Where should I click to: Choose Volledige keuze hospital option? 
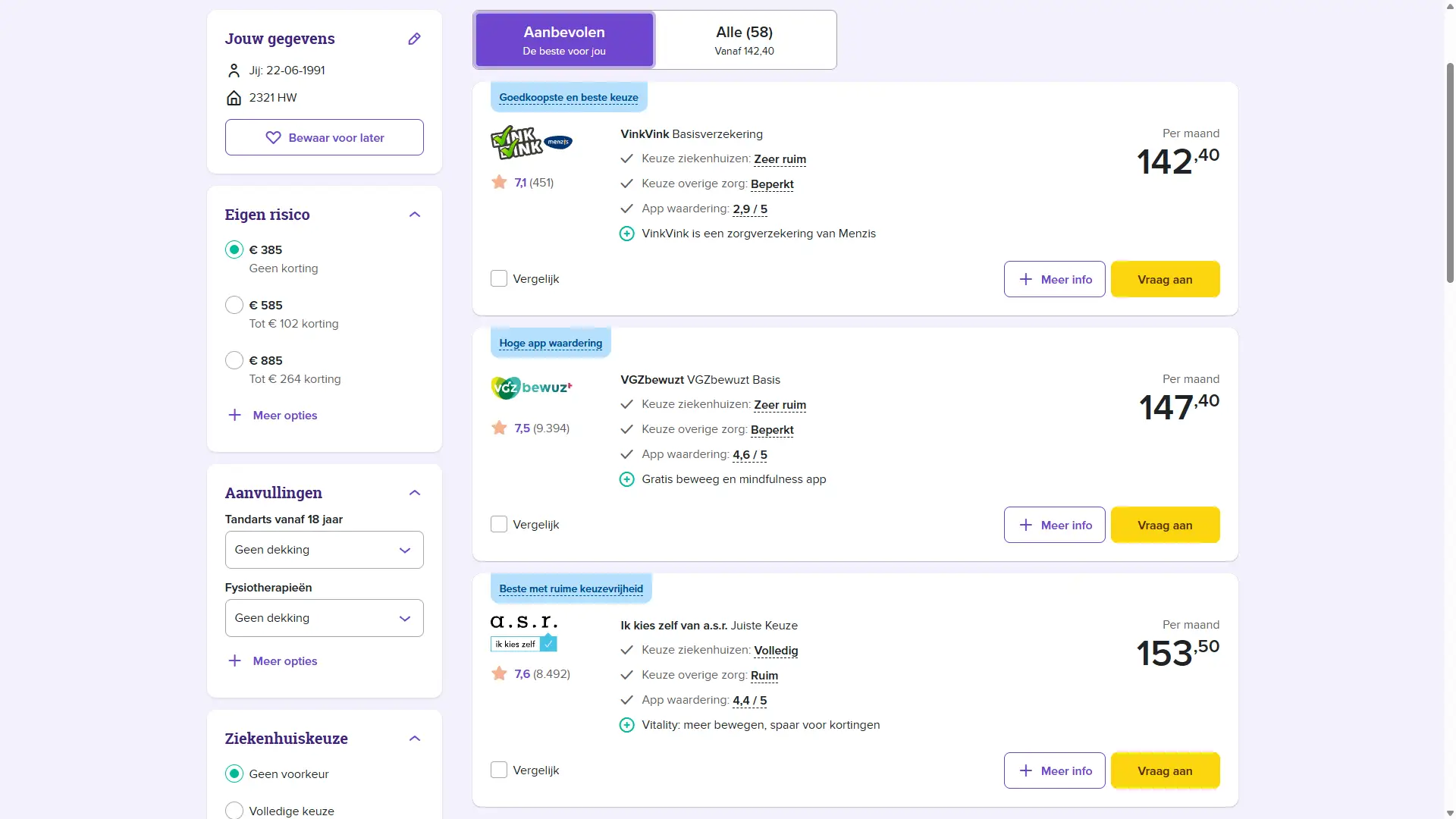click(234, 811)
